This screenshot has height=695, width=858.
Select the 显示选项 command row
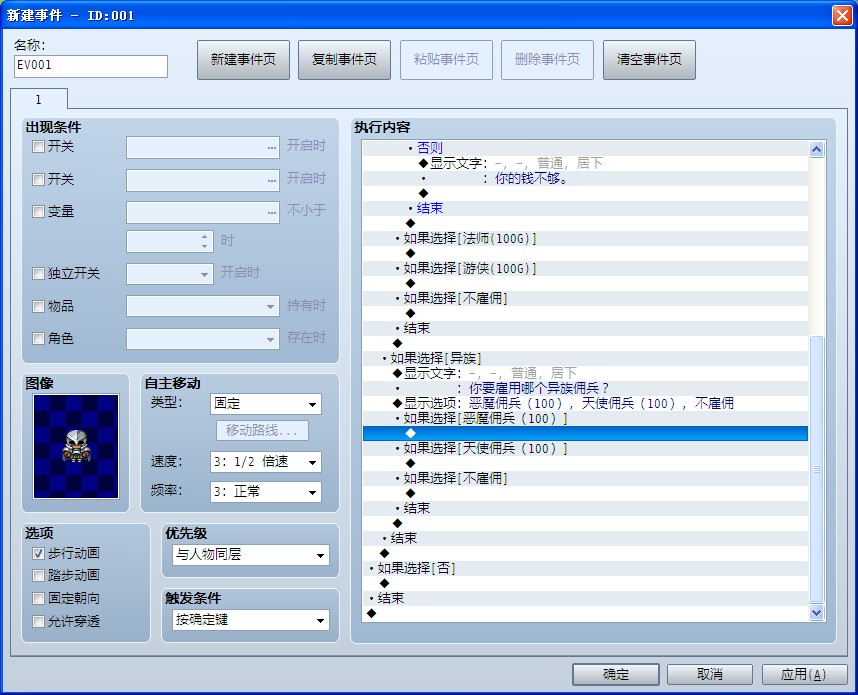point(585,403)
